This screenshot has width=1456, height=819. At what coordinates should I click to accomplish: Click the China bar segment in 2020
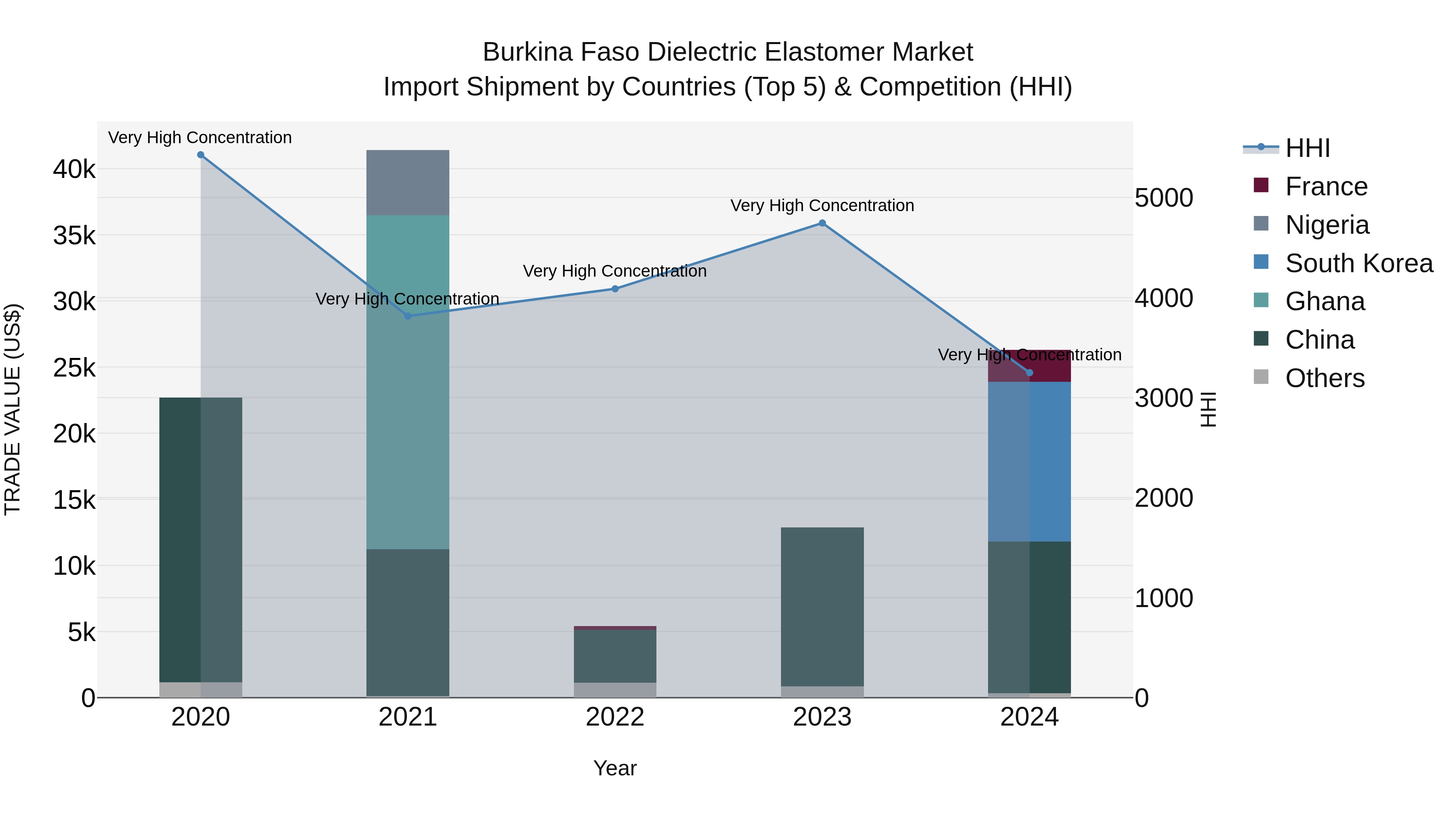pyautogui.click(x=201, y=540)
